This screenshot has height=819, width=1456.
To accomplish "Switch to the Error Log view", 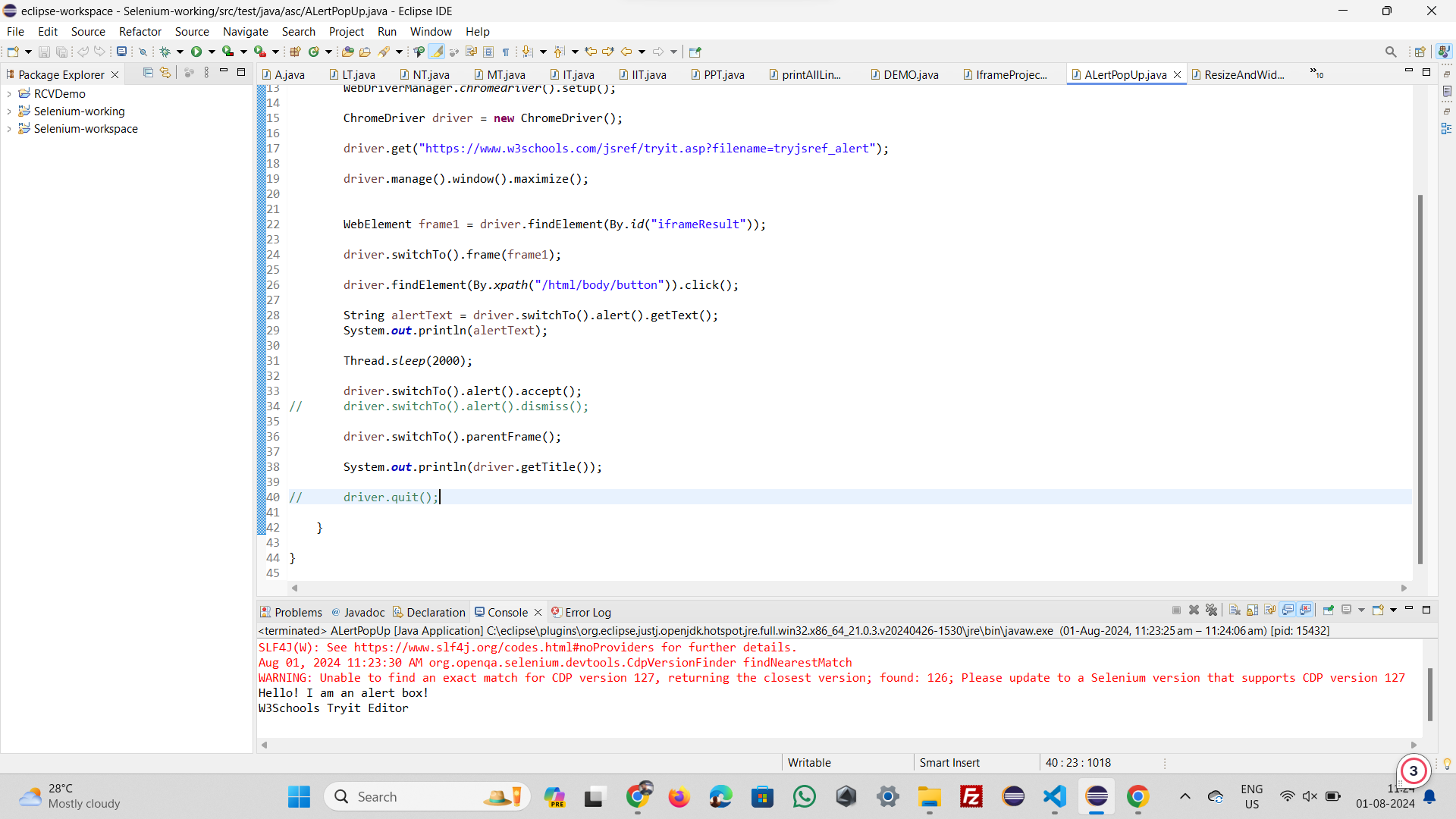I will 588,612.
